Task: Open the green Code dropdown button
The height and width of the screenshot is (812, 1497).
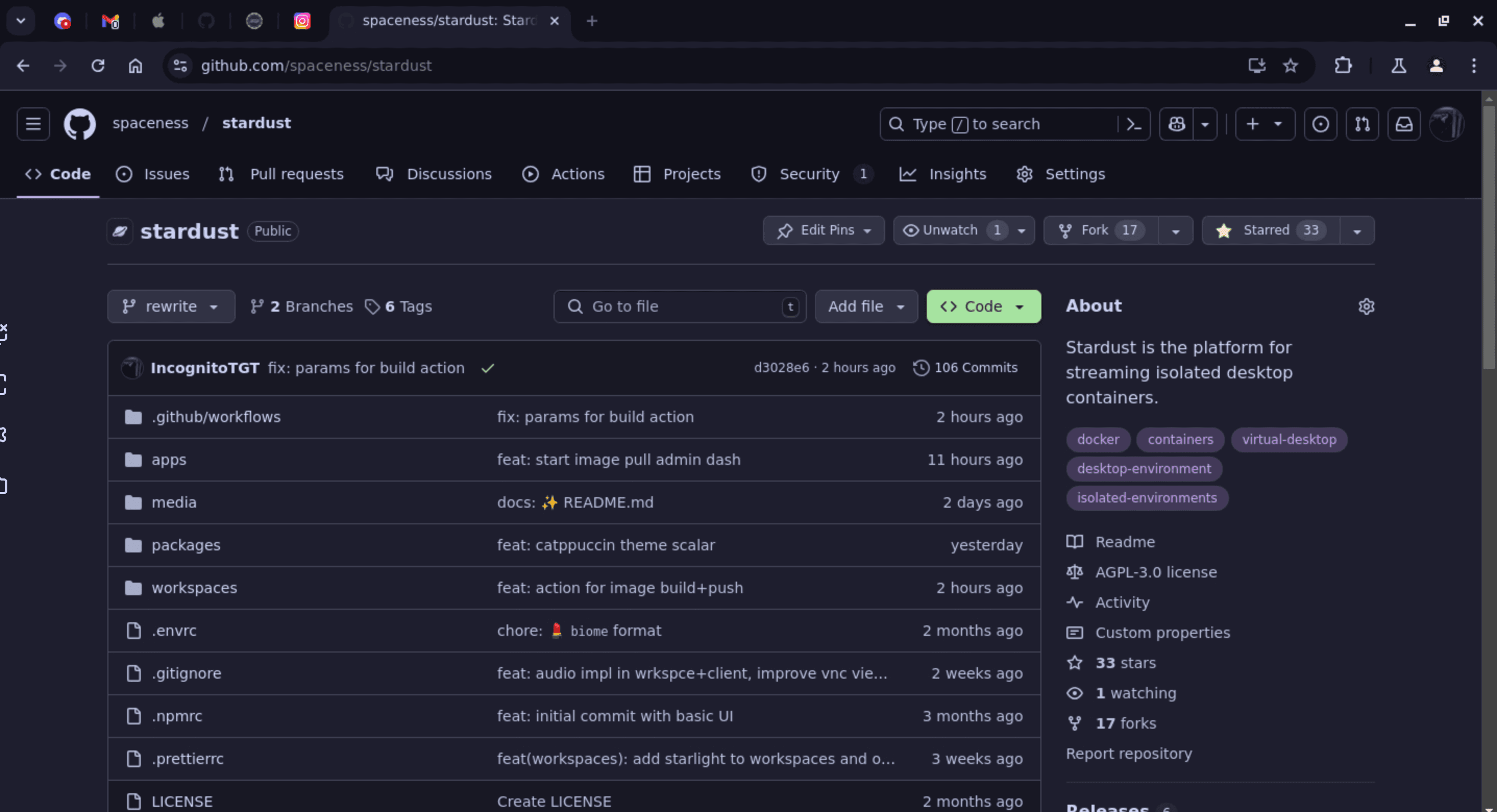Action: click(x=983, y=306)
